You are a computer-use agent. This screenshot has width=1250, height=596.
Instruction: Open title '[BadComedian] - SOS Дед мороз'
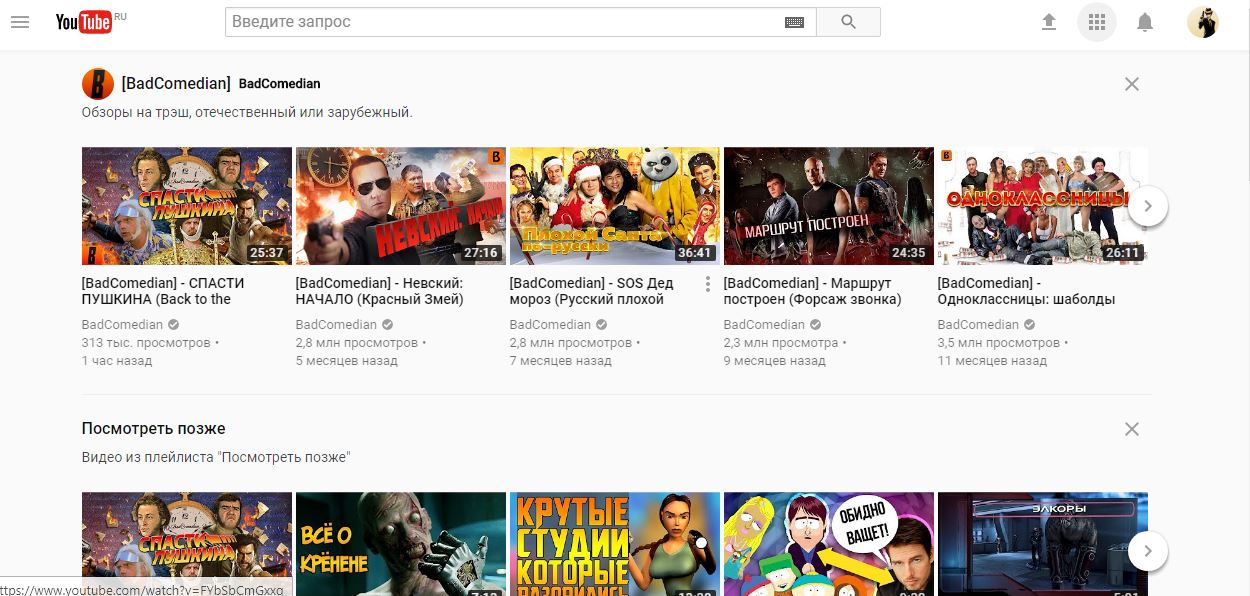click(592, 291)
